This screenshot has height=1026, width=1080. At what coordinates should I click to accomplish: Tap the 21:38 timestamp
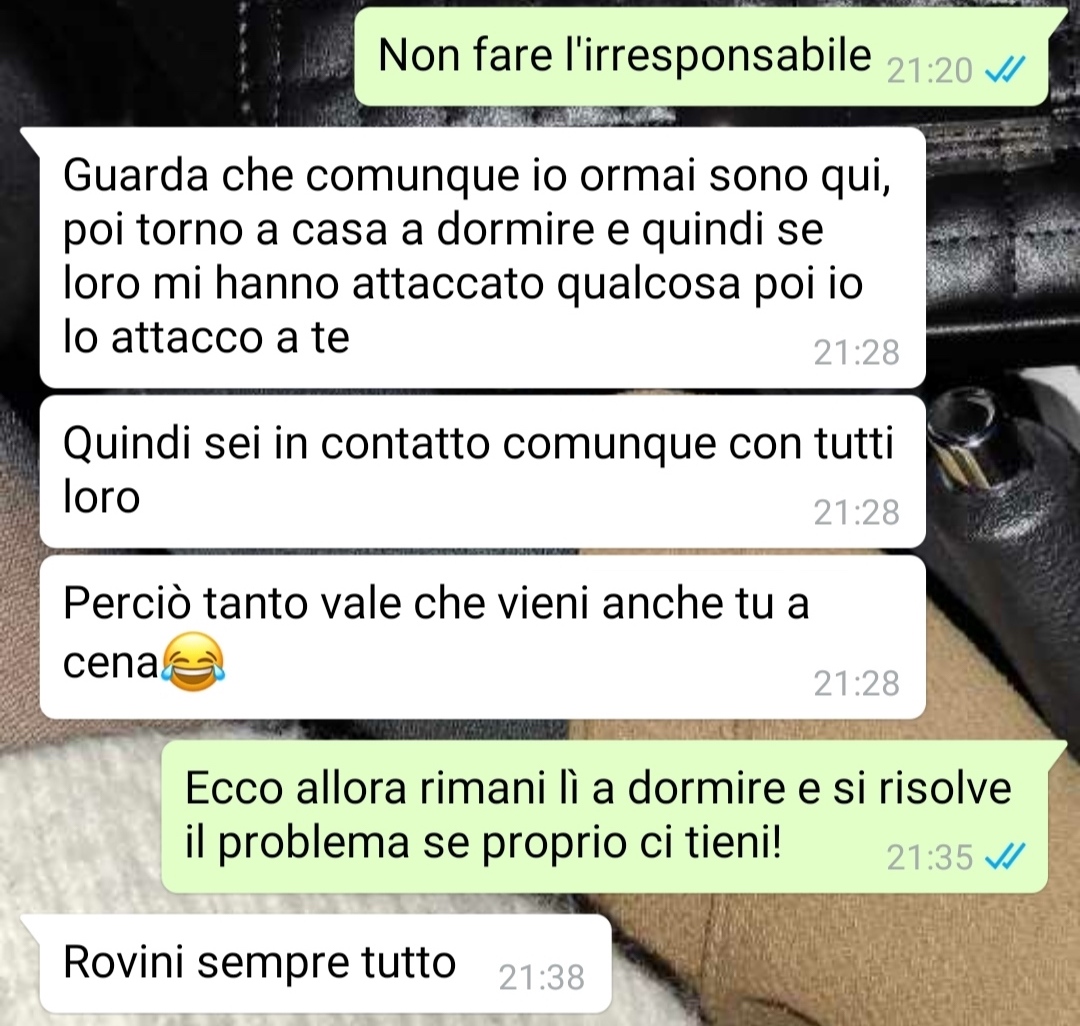[x=541, y=977]
